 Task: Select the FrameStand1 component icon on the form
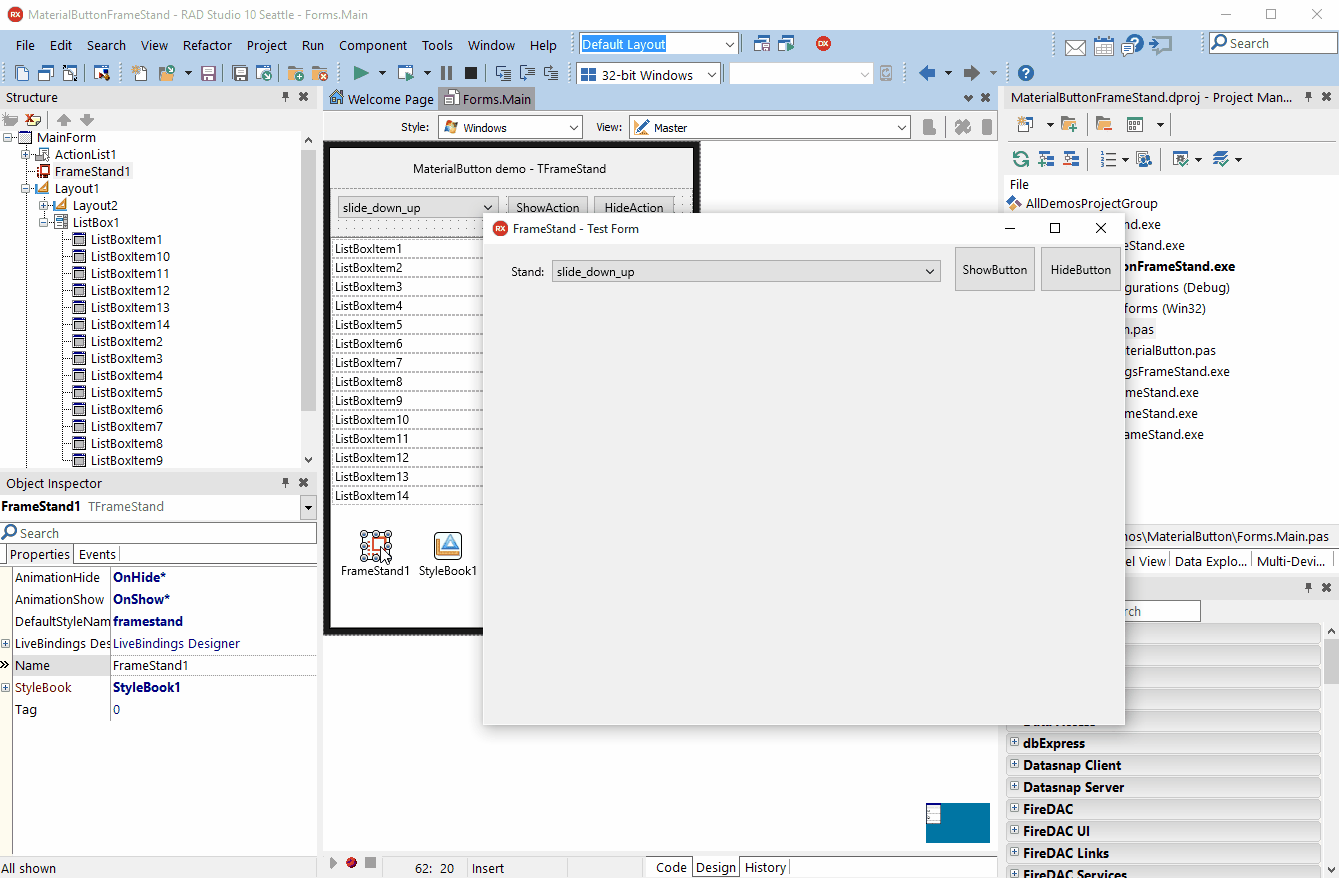pyautogui.click(x=375, y=546)
